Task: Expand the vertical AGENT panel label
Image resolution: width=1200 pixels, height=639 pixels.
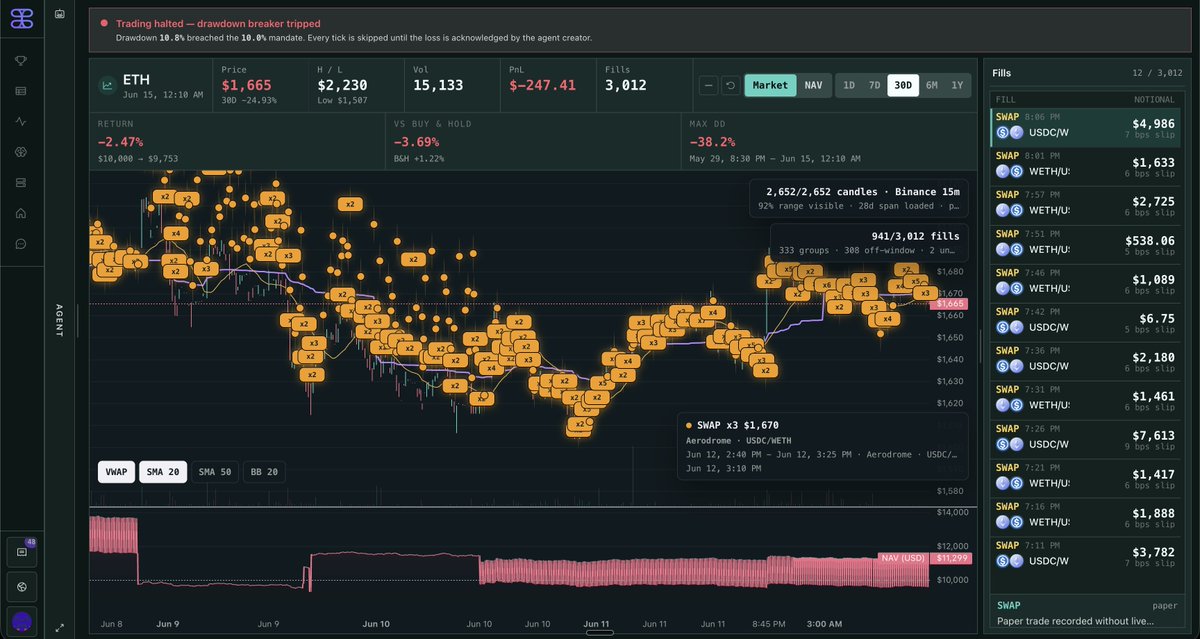Action: click(x=59, y=320)
